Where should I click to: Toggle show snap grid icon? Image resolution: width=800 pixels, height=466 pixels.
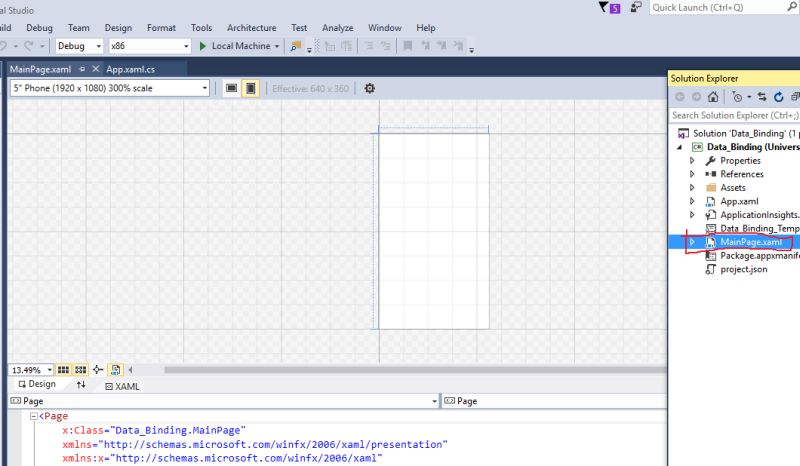coord(63,370)
